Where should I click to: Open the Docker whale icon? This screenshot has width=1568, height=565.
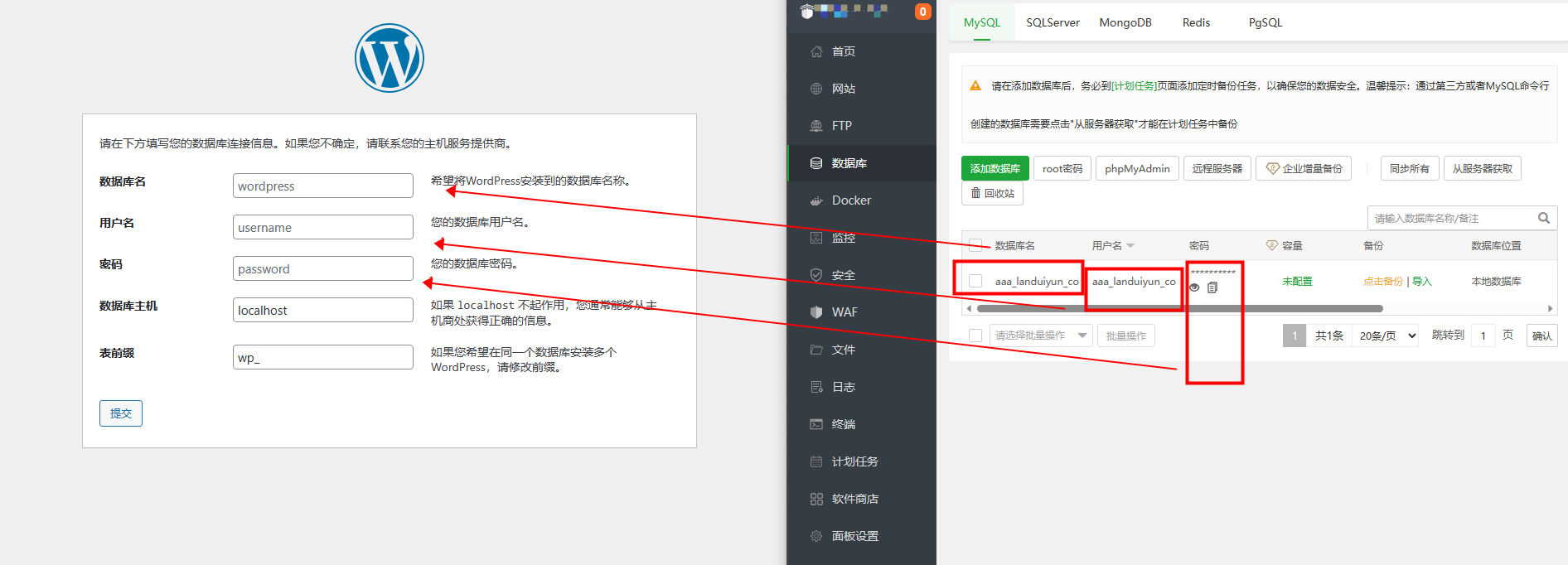tap(816, 200)
